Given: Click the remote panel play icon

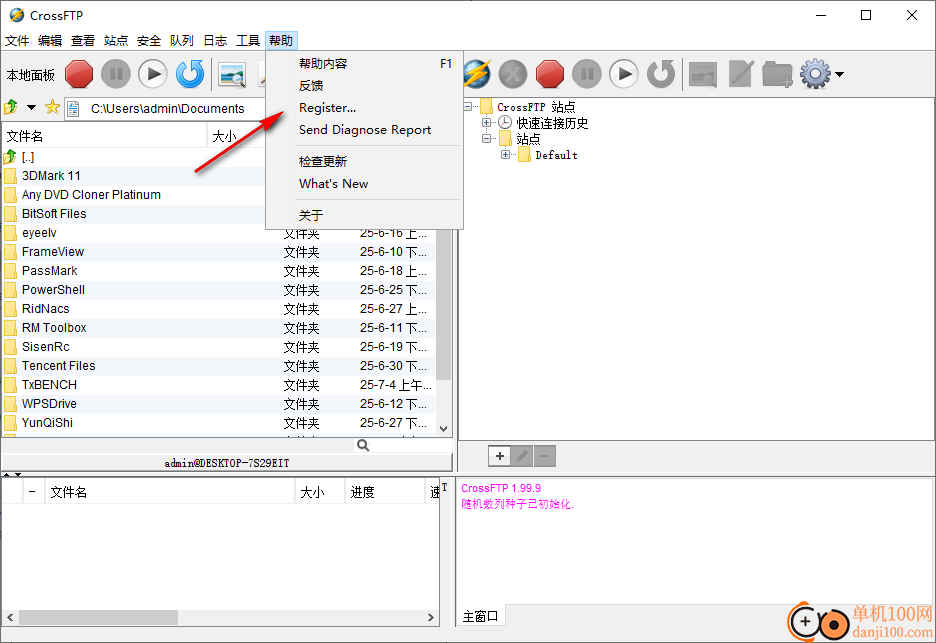Looking at the screenshot, I should 624,74.
